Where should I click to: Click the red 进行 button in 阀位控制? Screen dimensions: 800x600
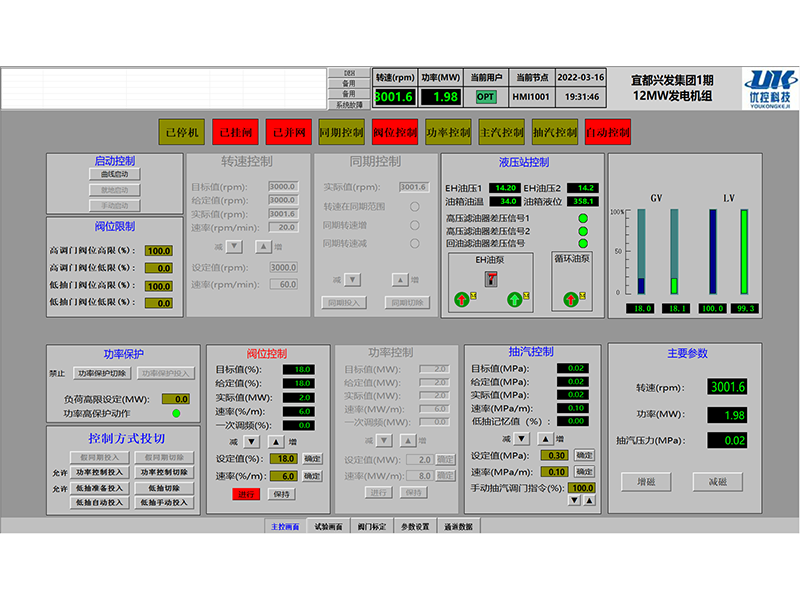click(246, 494)
